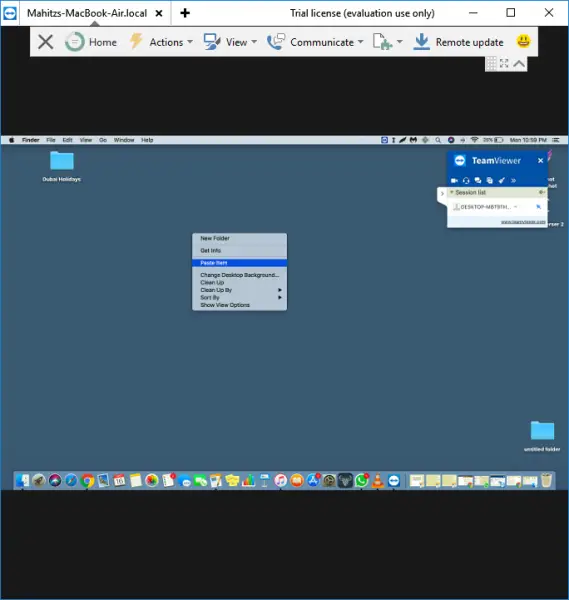
Task: Click Change Desktop Background menu entry
Action: tap(240, 275)
